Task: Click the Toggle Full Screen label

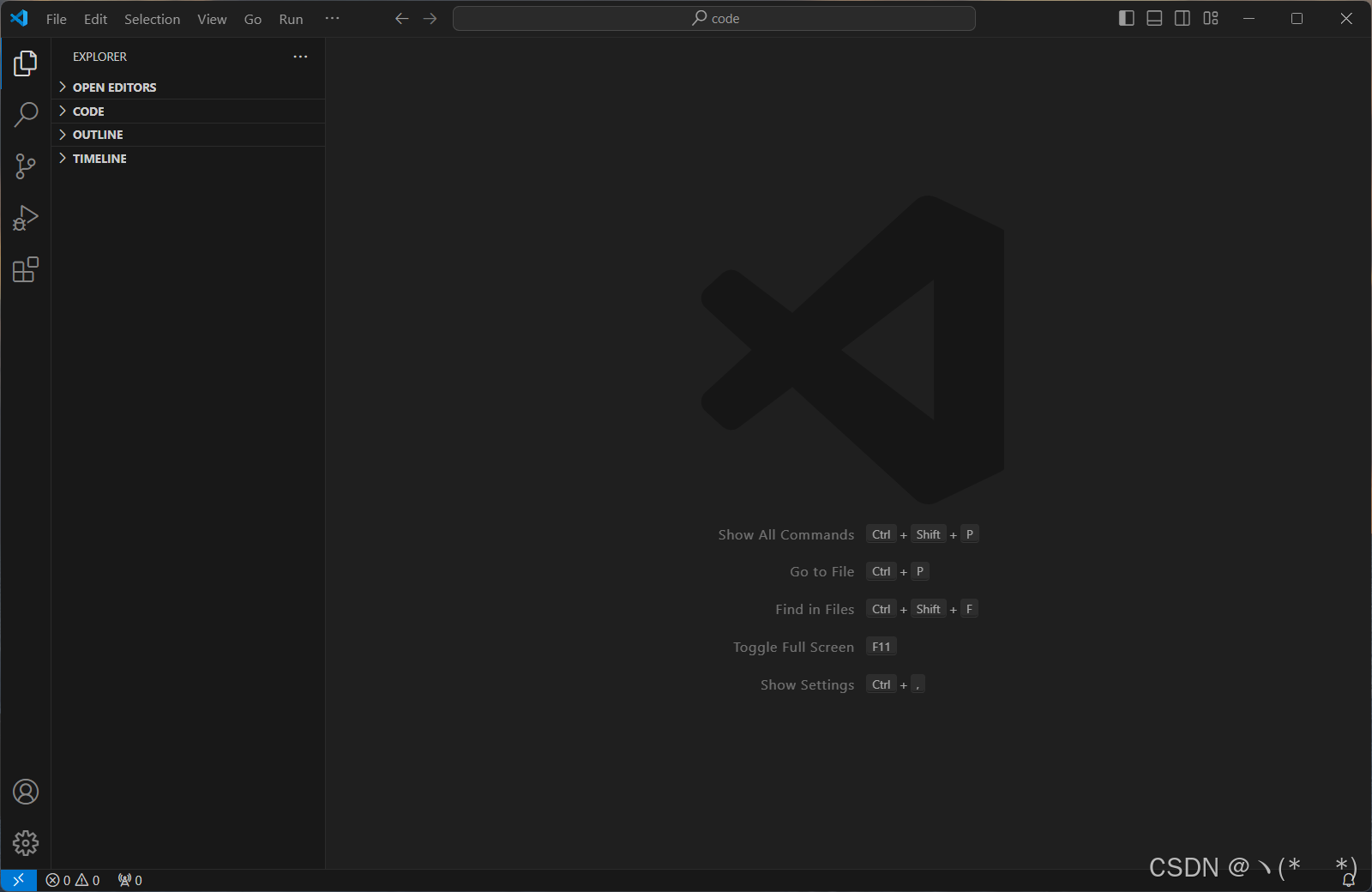Action: pos(793,647)
